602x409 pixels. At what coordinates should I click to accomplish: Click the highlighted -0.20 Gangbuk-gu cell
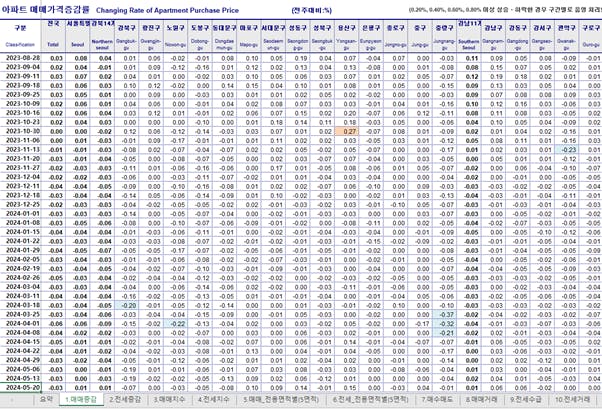(x=126, y=305)
